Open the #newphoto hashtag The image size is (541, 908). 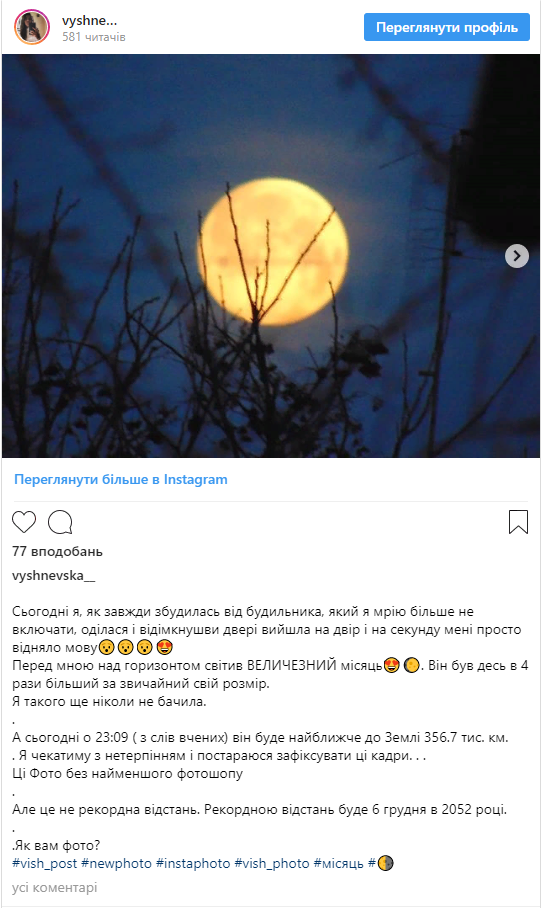(x=116, y=863)
